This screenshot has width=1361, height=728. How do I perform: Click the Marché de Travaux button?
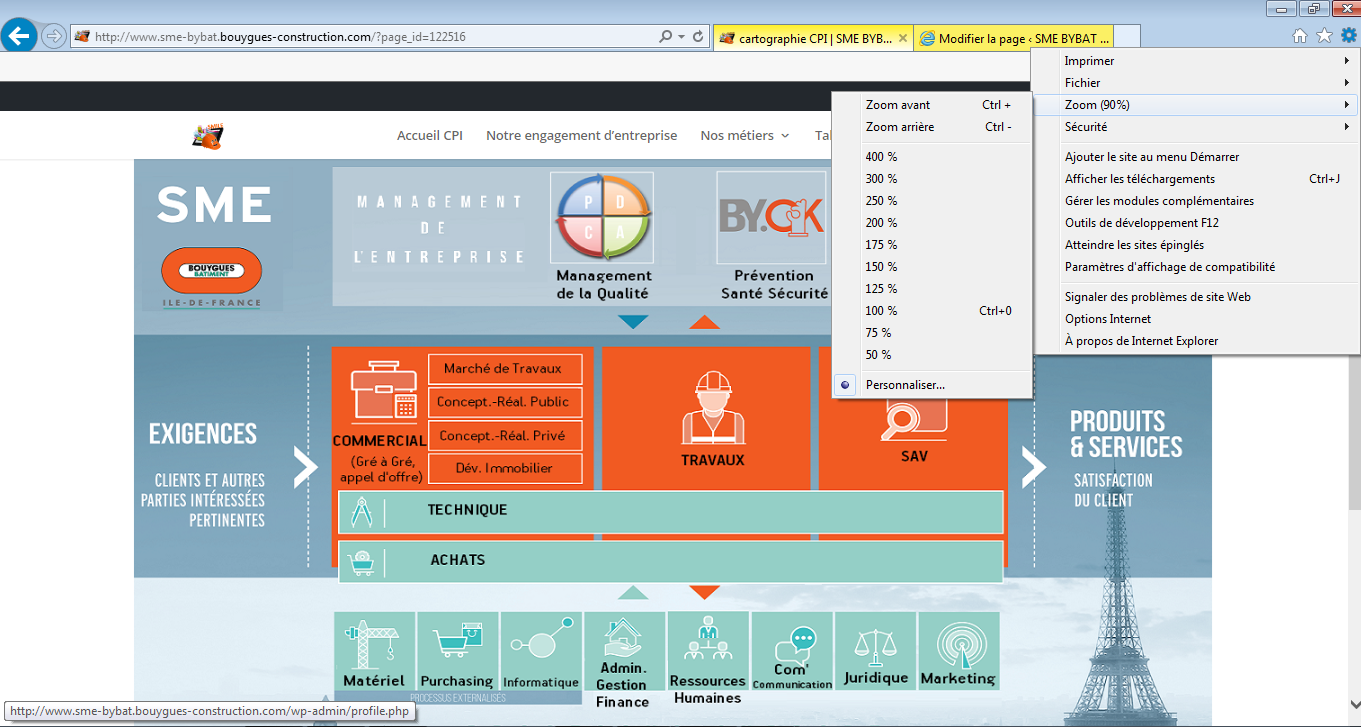503,369
